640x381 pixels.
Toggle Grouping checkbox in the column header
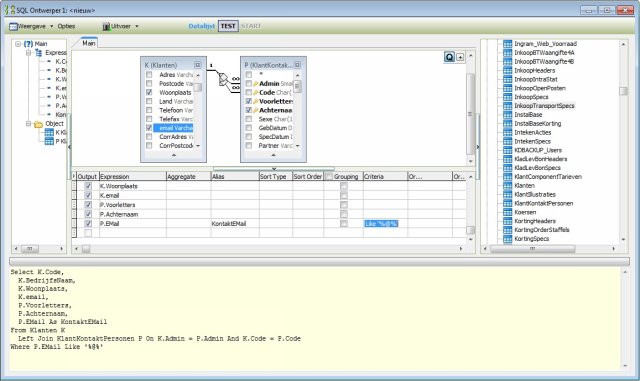point(329,176)
